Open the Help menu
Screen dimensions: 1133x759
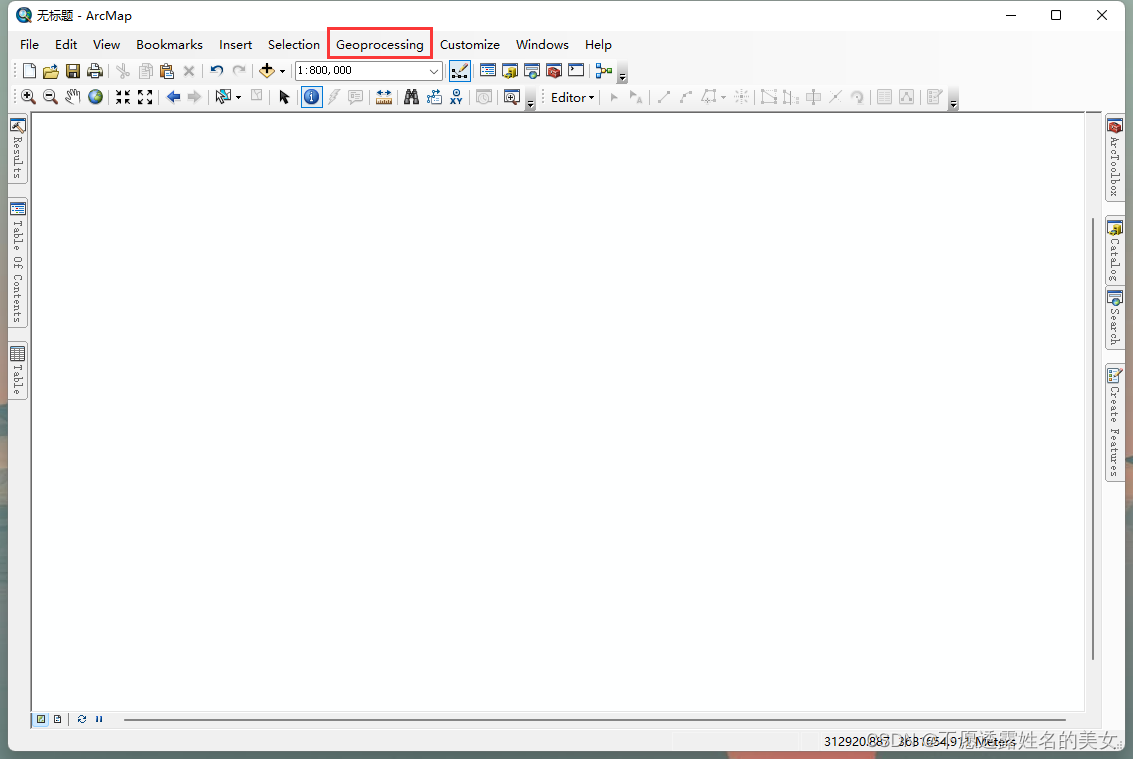coord(598,44)
